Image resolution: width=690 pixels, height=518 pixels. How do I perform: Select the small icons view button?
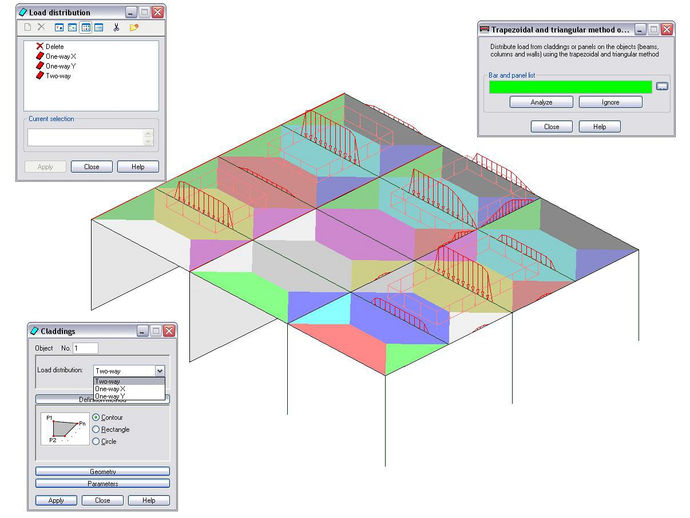point(72,27)
